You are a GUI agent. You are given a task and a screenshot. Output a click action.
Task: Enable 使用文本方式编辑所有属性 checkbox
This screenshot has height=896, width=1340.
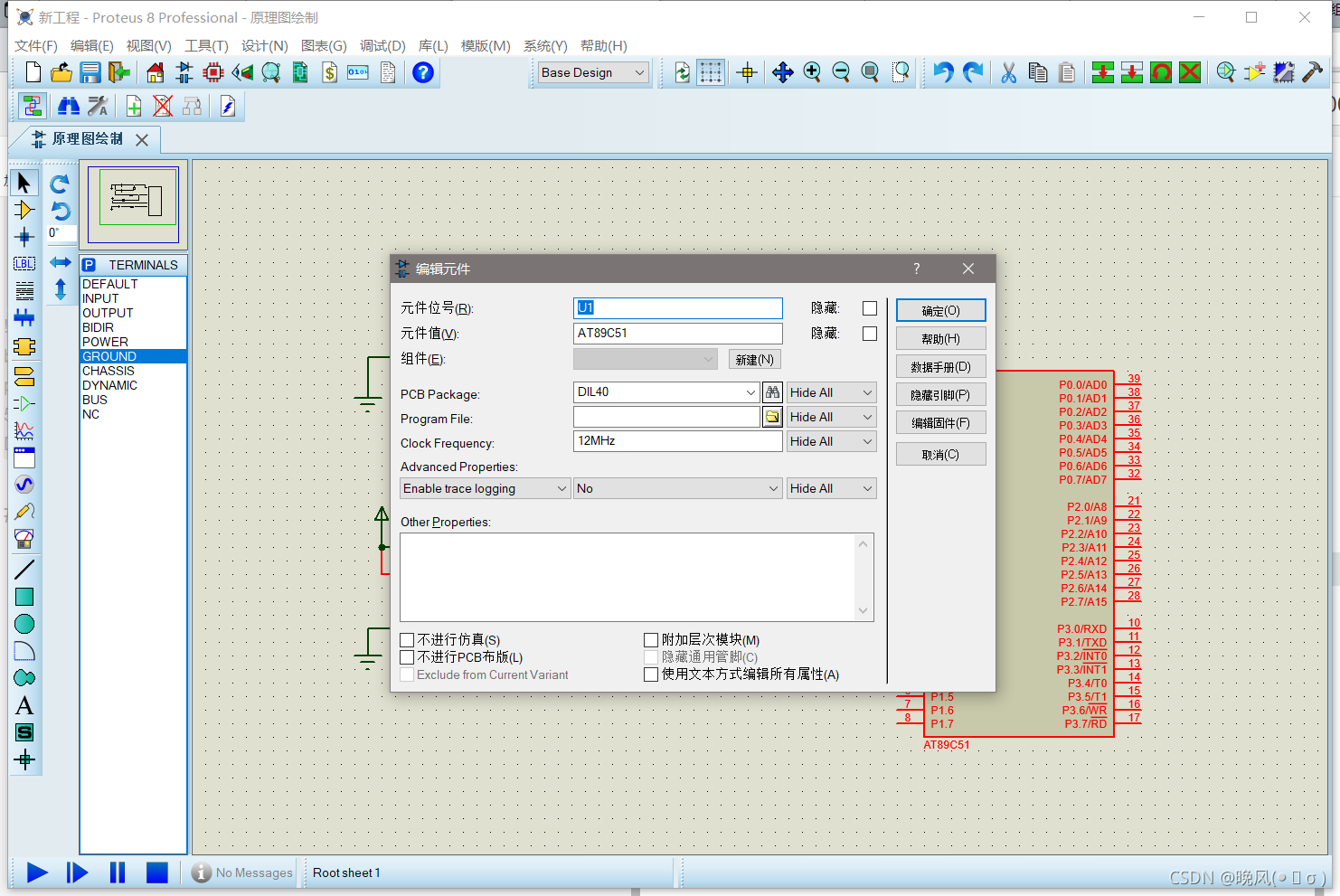(x=651, y=674)
